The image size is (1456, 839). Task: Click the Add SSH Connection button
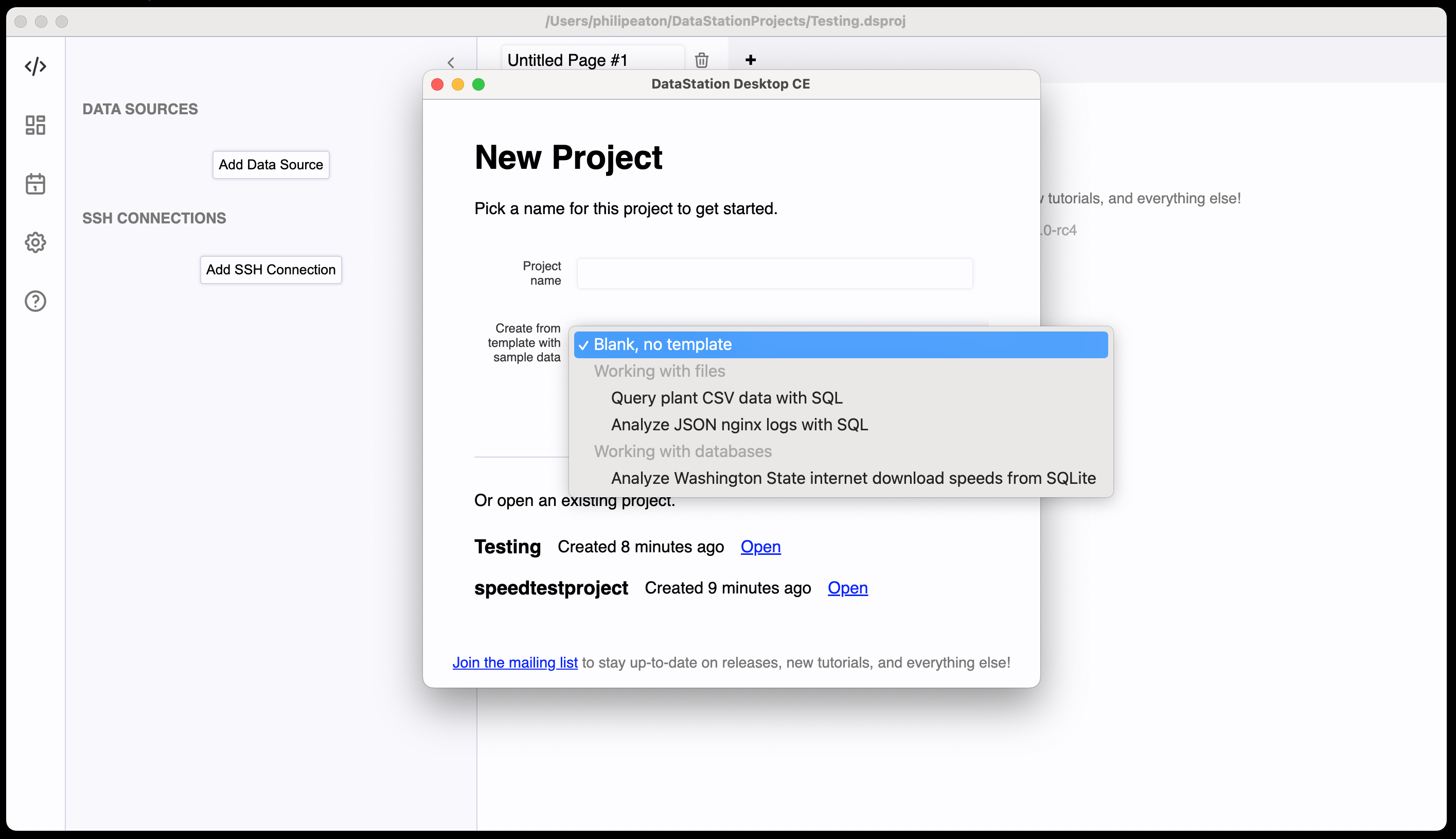pos(271,270)
